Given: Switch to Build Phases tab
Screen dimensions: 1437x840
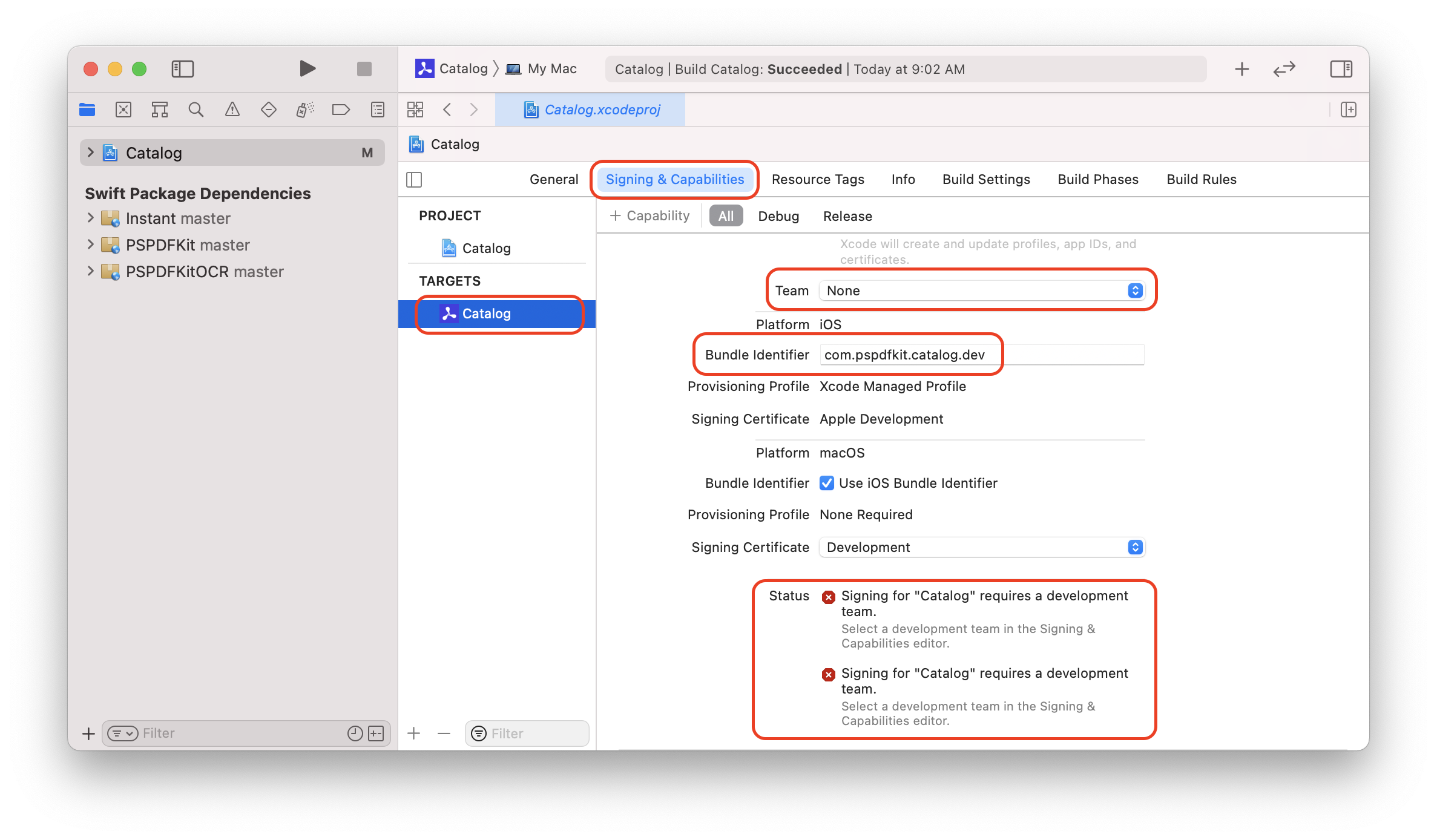Looking at the screenshot, I should point(1098,179).
